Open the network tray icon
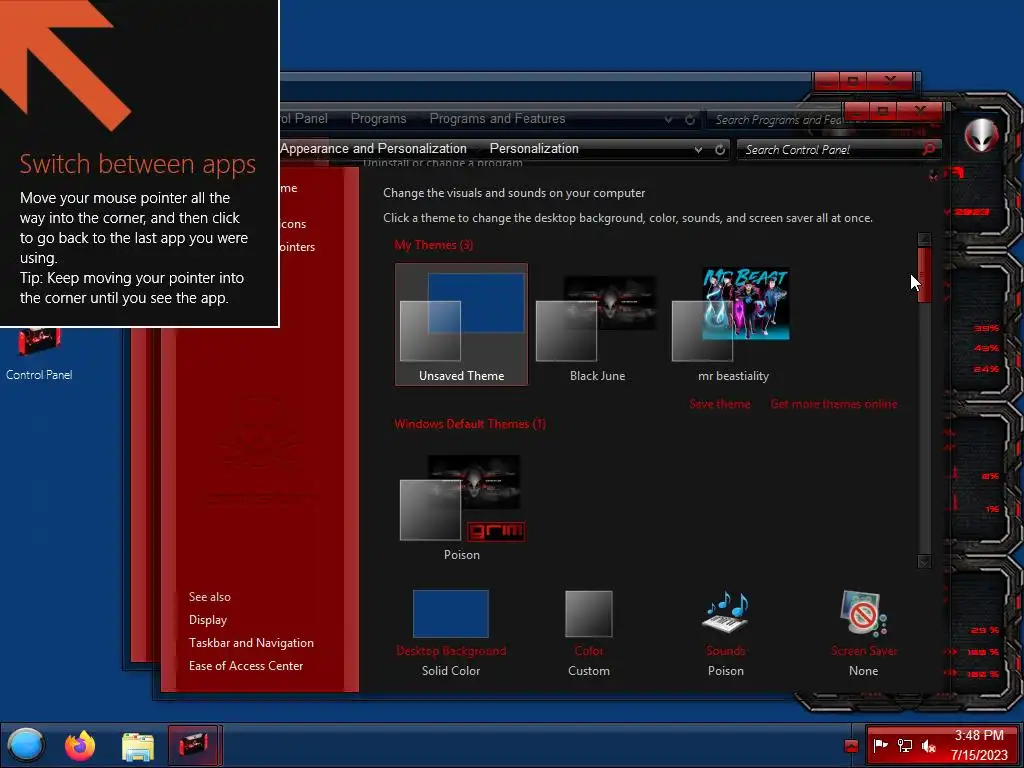This screenshot has height=768, width=1024. click(904, 745)
